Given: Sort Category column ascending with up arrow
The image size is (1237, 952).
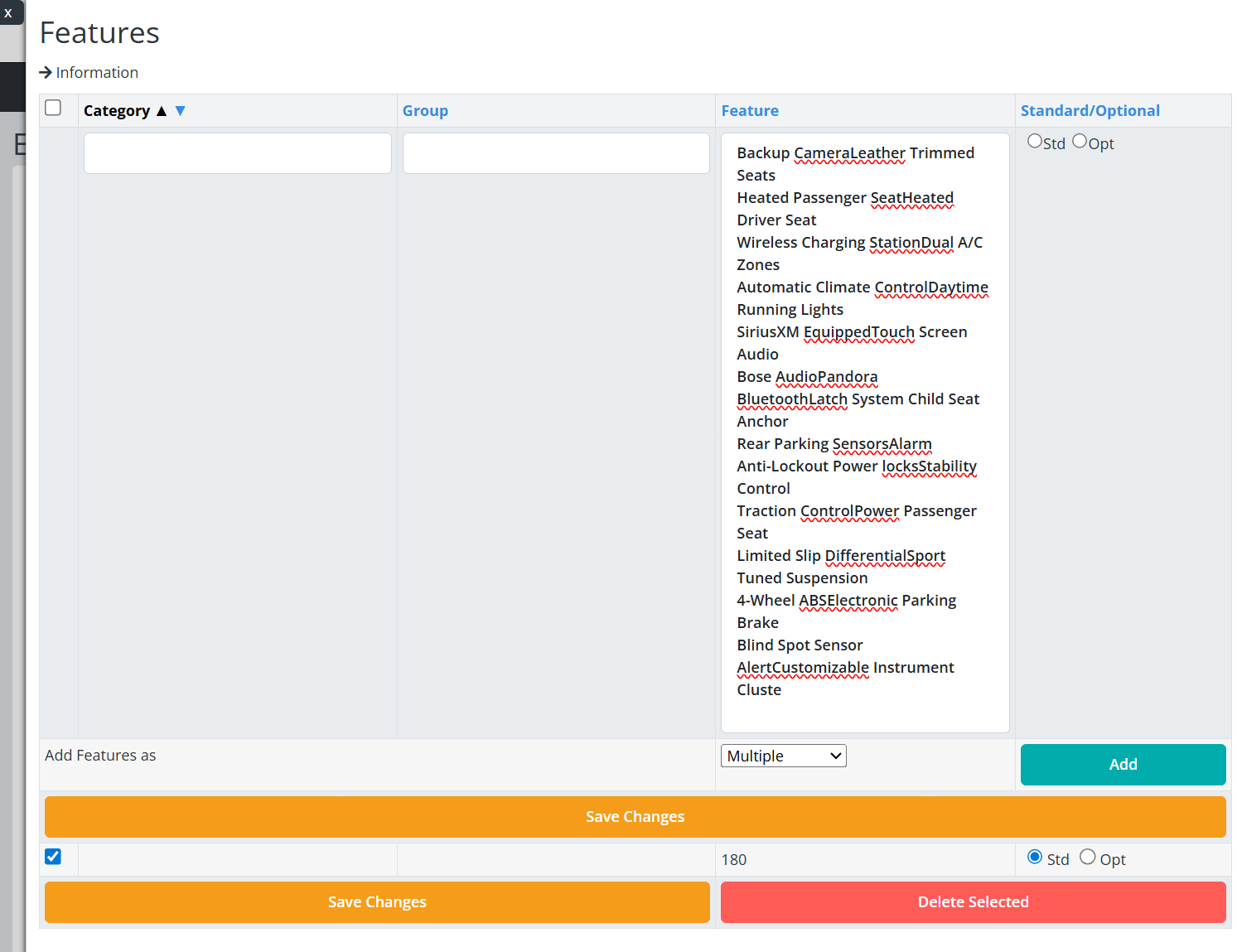Looking at the screenshot, I should tap(162, 111).
